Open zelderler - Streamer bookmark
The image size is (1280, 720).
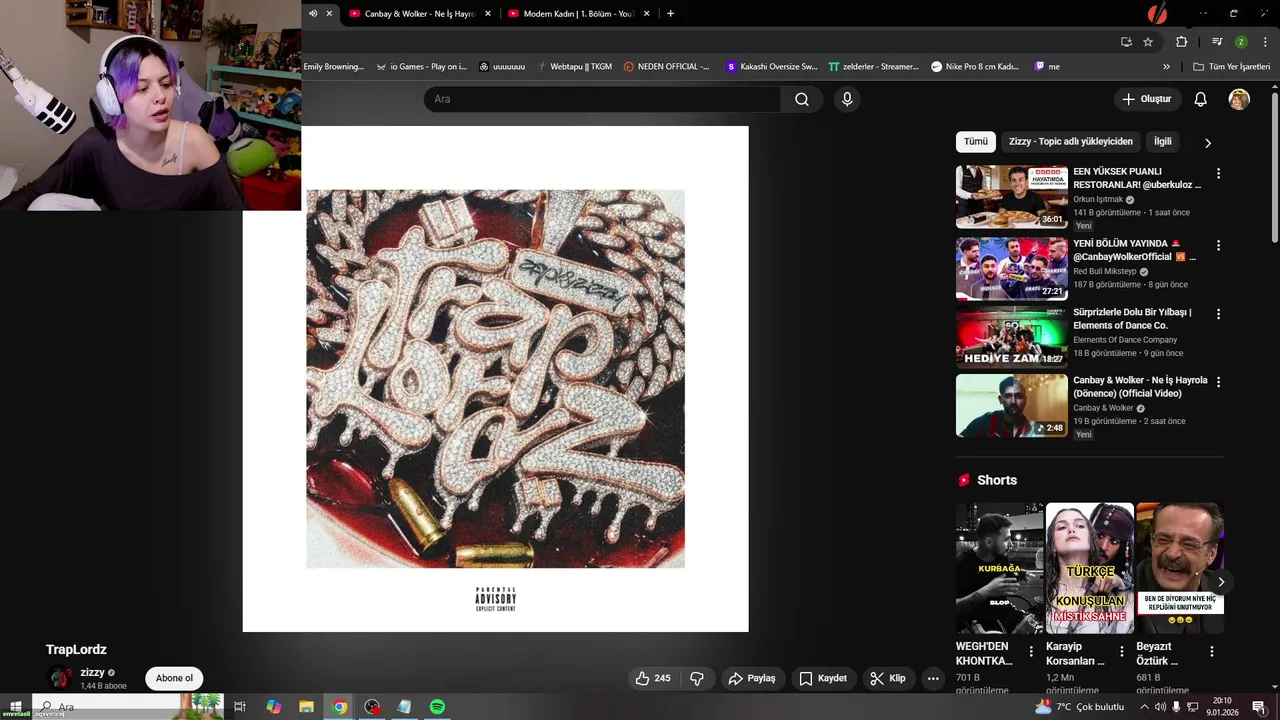pyautogui.click(x=873, y=67)
